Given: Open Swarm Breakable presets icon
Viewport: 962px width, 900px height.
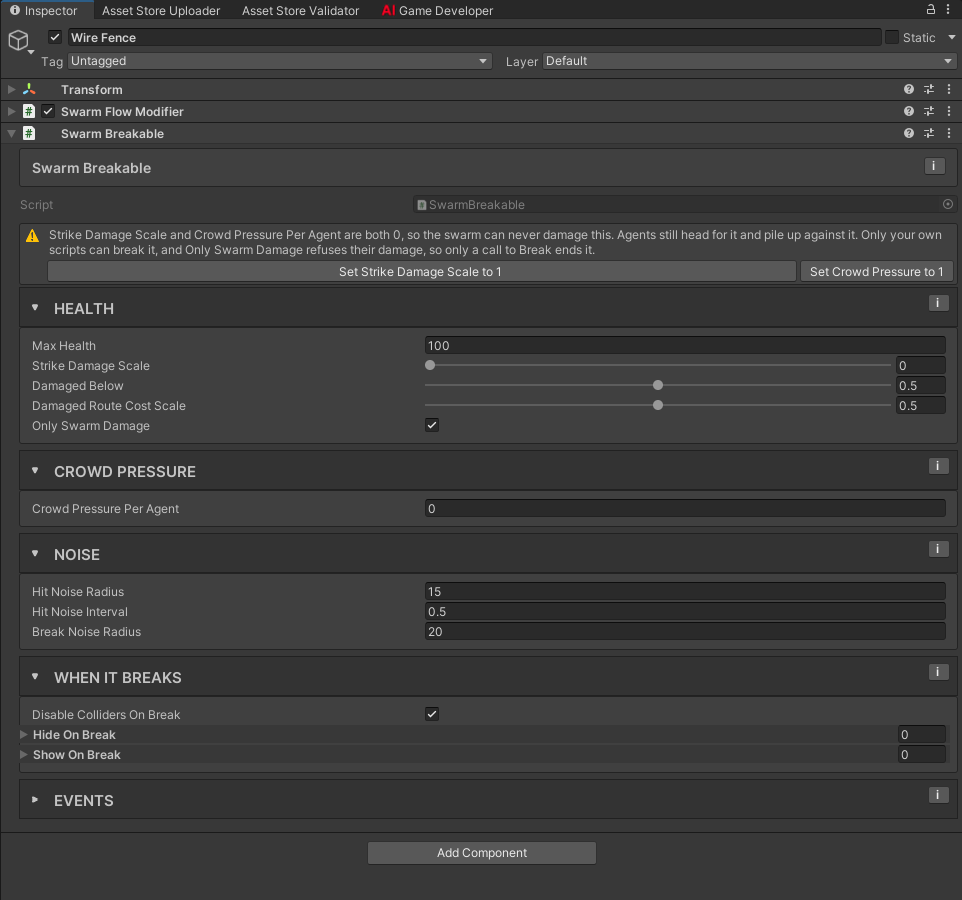Looking at the screenshot, I should click(929, 133).
